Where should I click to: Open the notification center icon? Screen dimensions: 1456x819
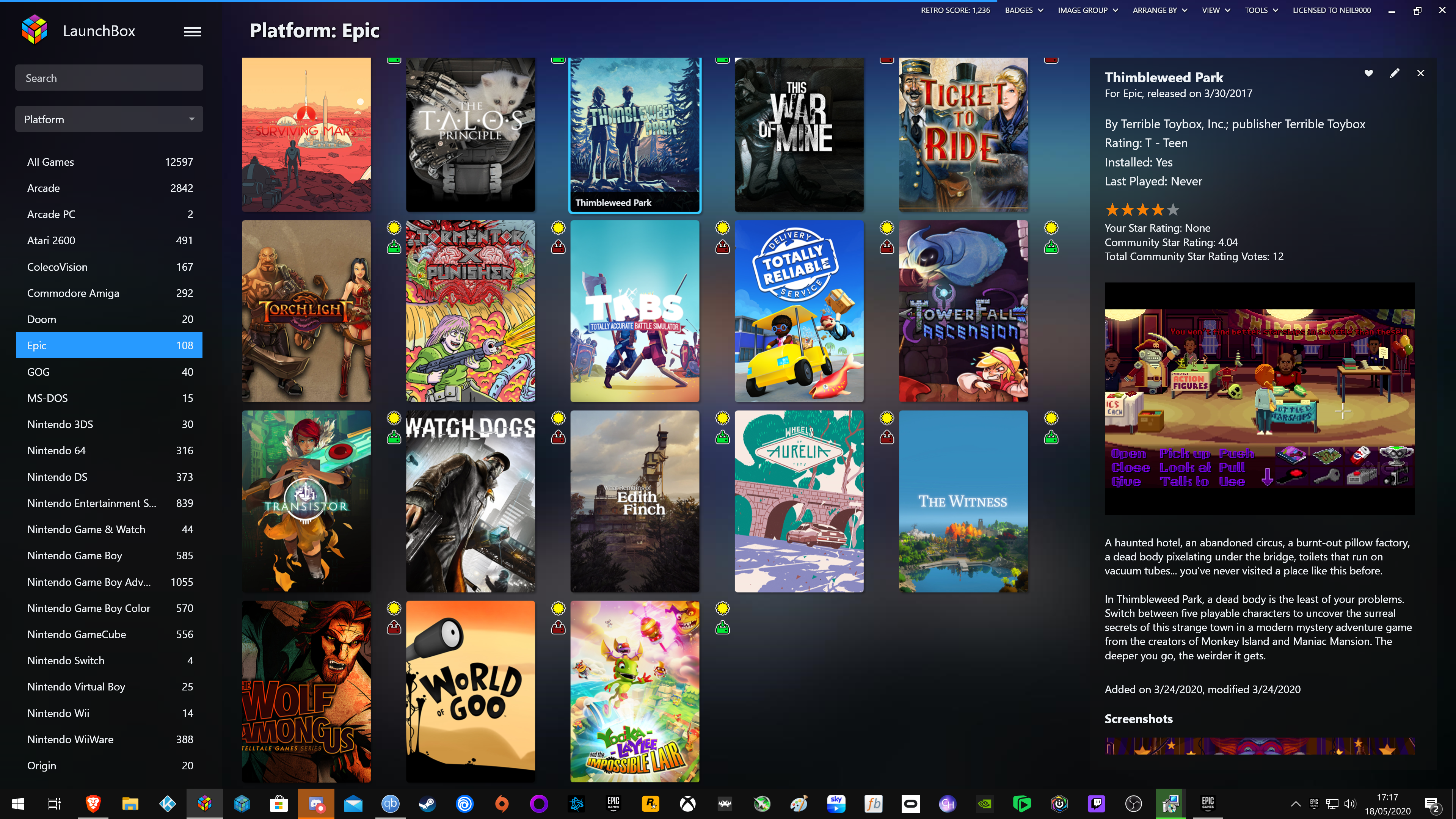click(x=1432, y=804)
